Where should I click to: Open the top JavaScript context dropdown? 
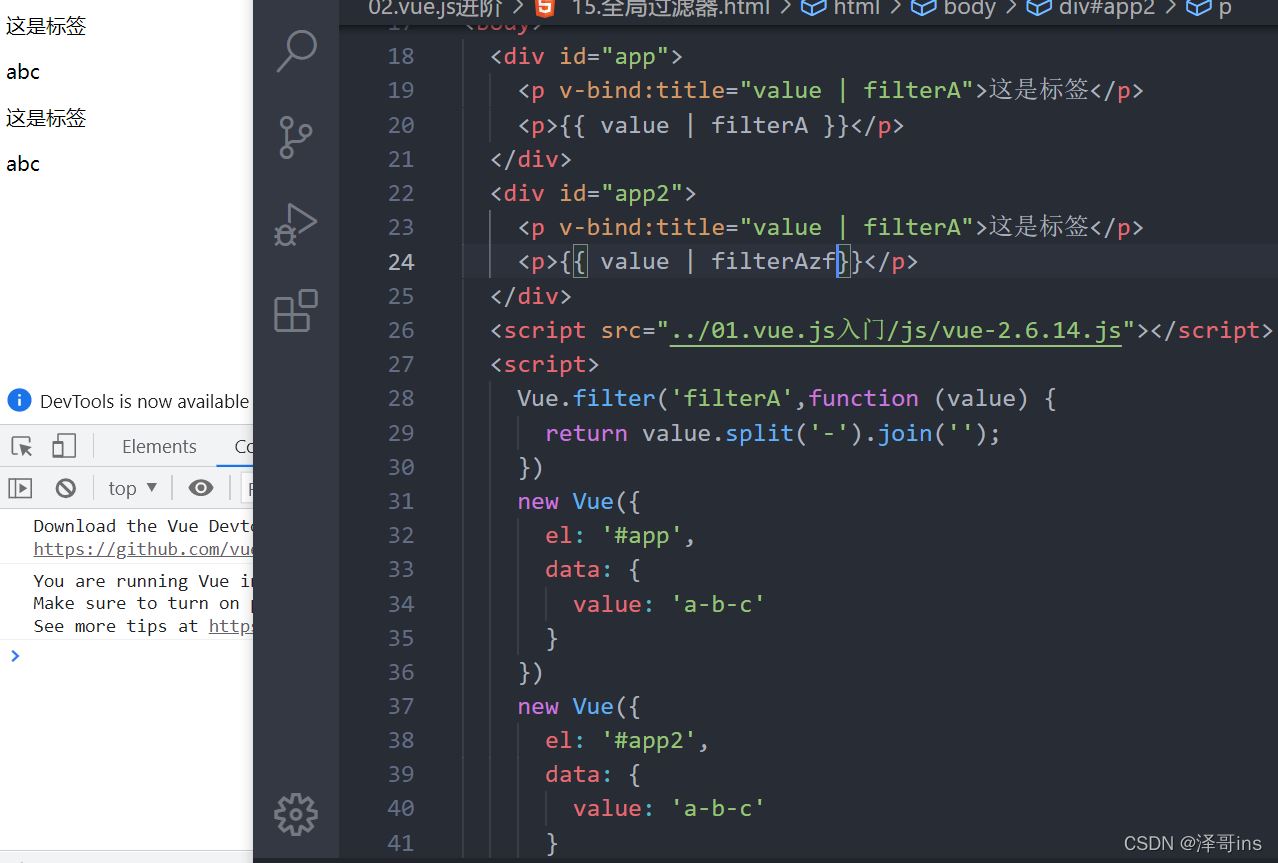[x=132, y=488]
